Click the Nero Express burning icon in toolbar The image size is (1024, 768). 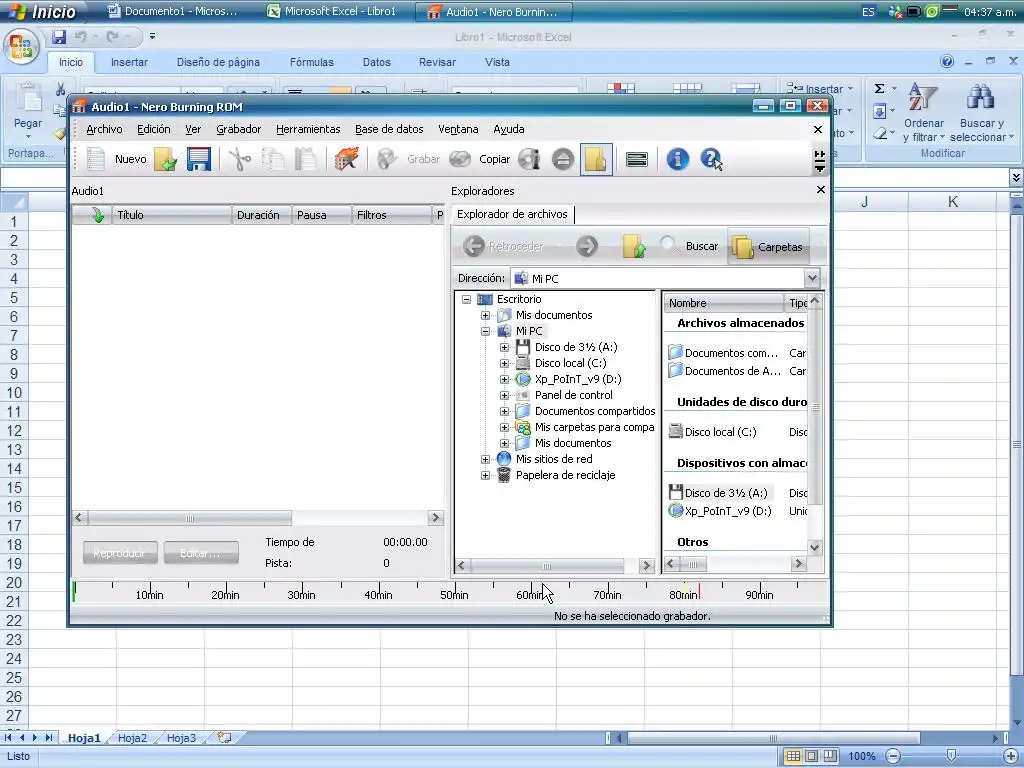pyautogui.click(x=346, y=159)
